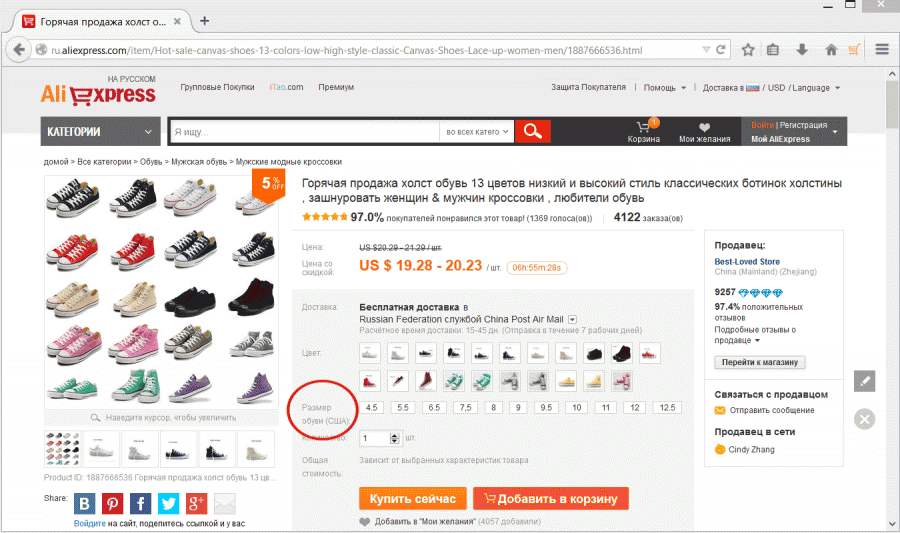Close the Горячая продажа browser tab
Image resolution: width=900 pixels, height=533 pixels.
[177, 22]
